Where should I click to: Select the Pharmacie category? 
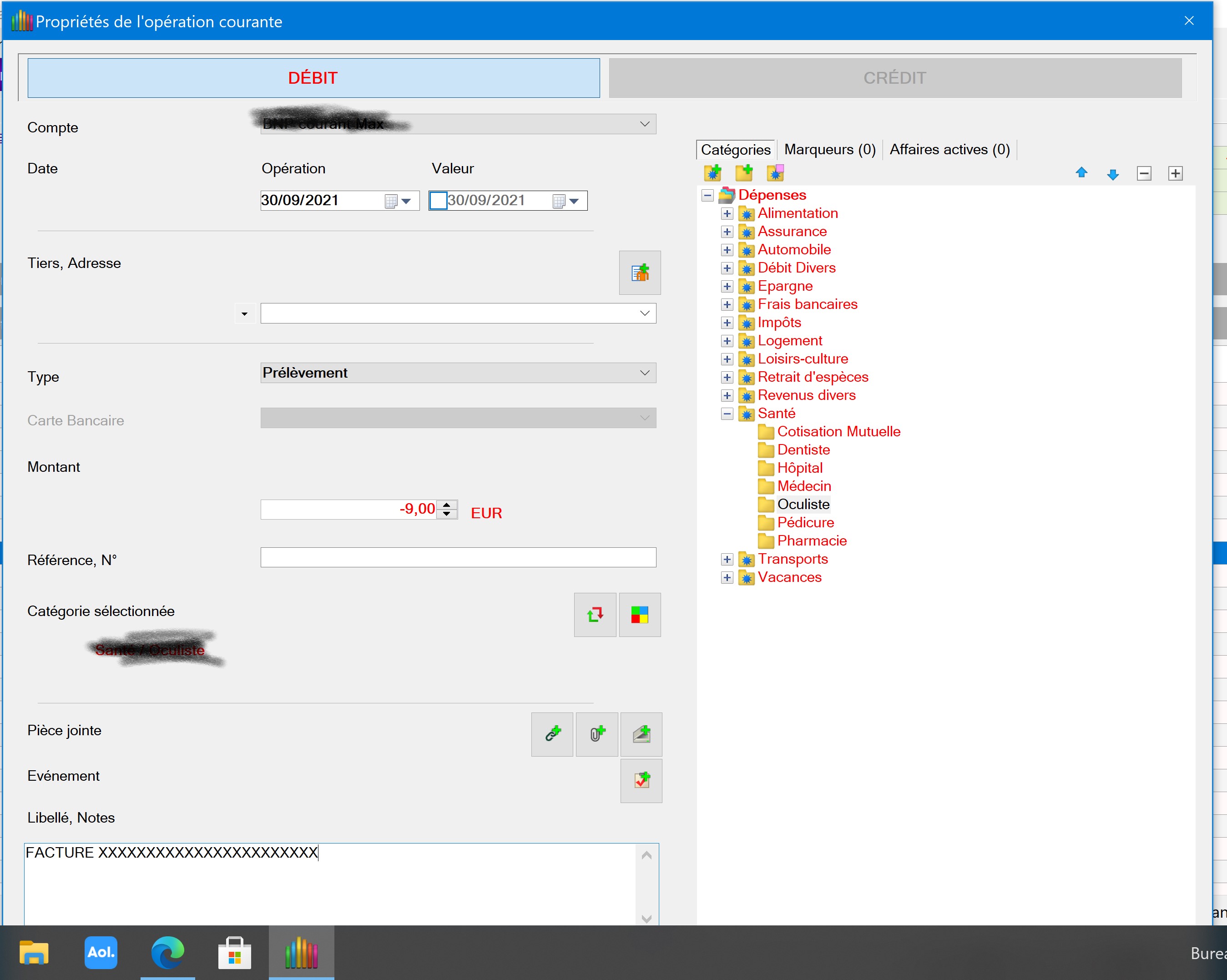[x=812, y=541]
